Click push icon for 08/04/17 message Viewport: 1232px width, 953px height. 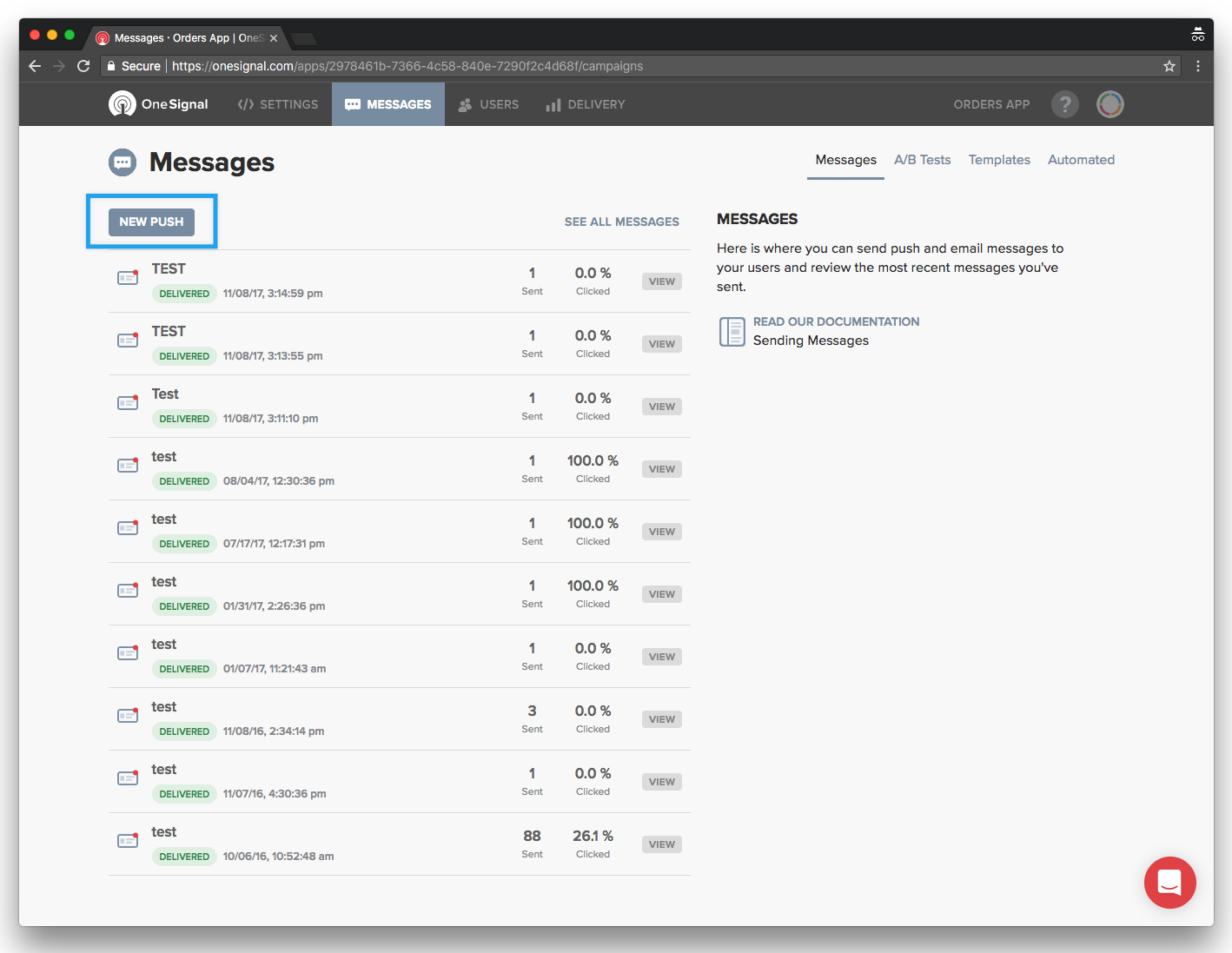coord(129,466)
